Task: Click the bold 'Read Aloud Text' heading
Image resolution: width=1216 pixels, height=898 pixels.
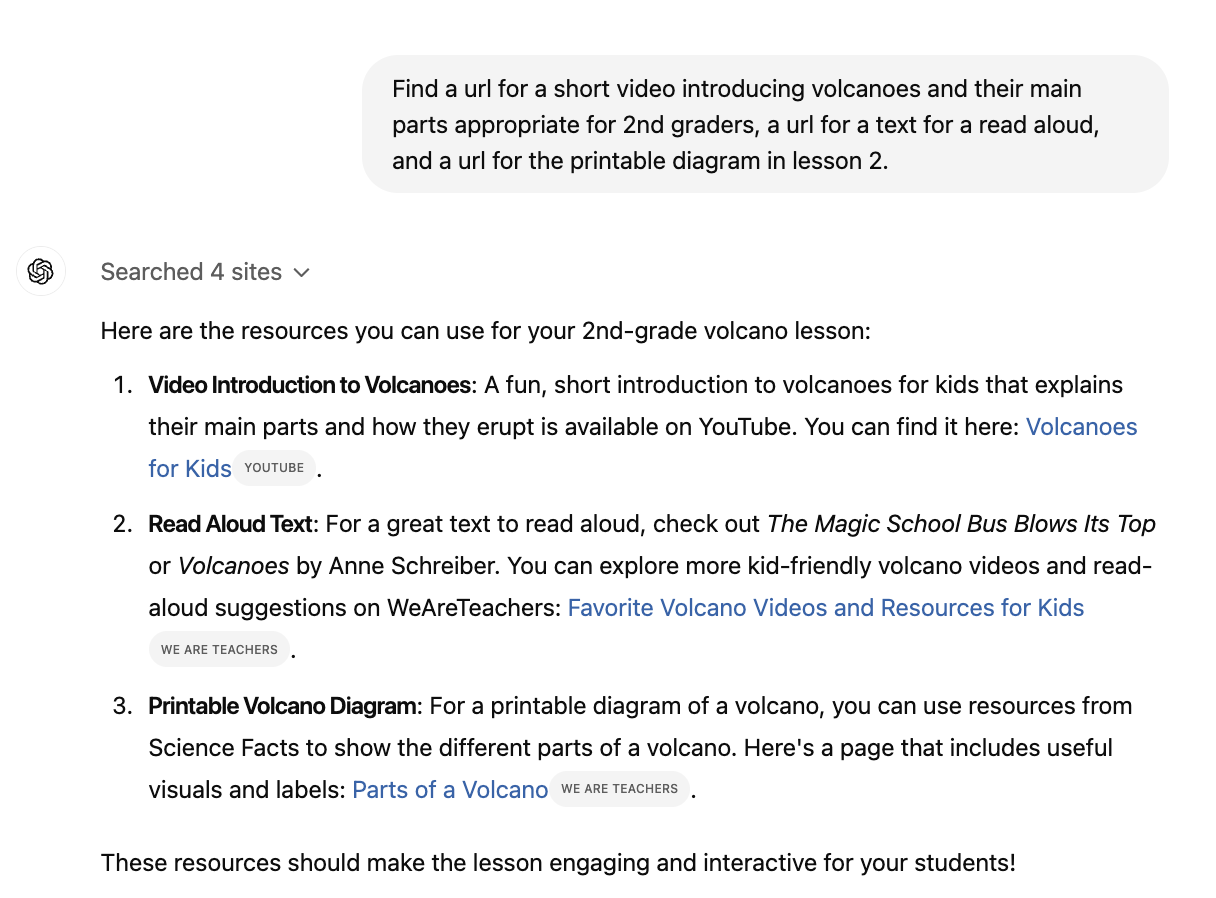Action: pyautogui.click(x=231, y=524)
